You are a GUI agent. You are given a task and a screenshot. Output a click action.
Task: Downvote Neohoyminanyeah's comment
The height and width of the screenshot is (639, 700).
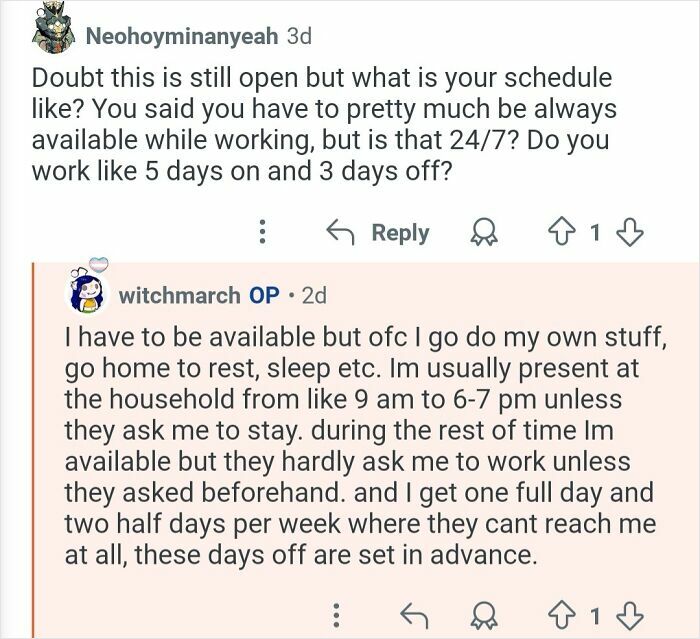[629, 232]
